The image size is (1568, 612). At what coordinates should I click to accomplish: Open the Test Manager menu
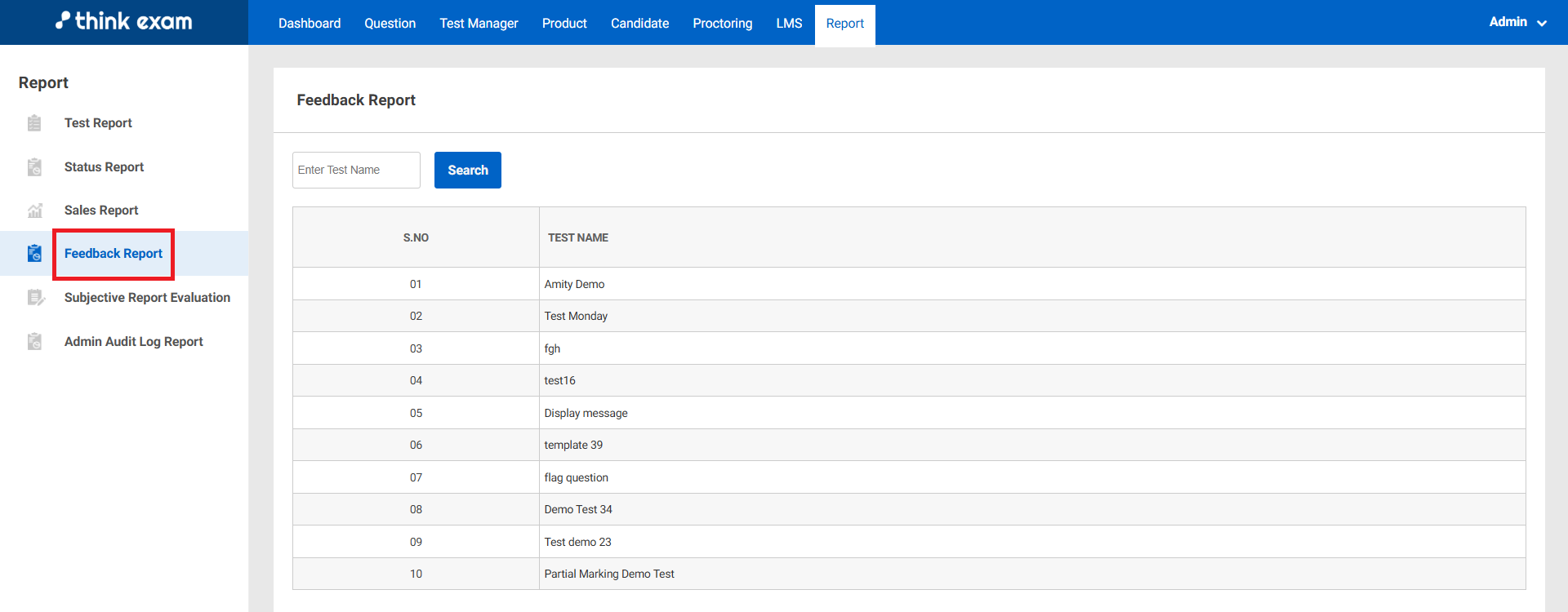(x=479, y=24)
